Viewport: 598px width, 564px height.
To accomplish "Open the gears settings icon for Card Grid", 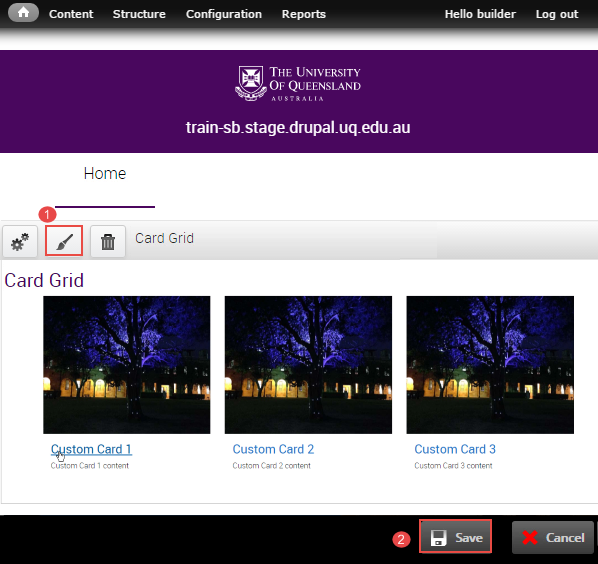I will [x=20, y=241].
